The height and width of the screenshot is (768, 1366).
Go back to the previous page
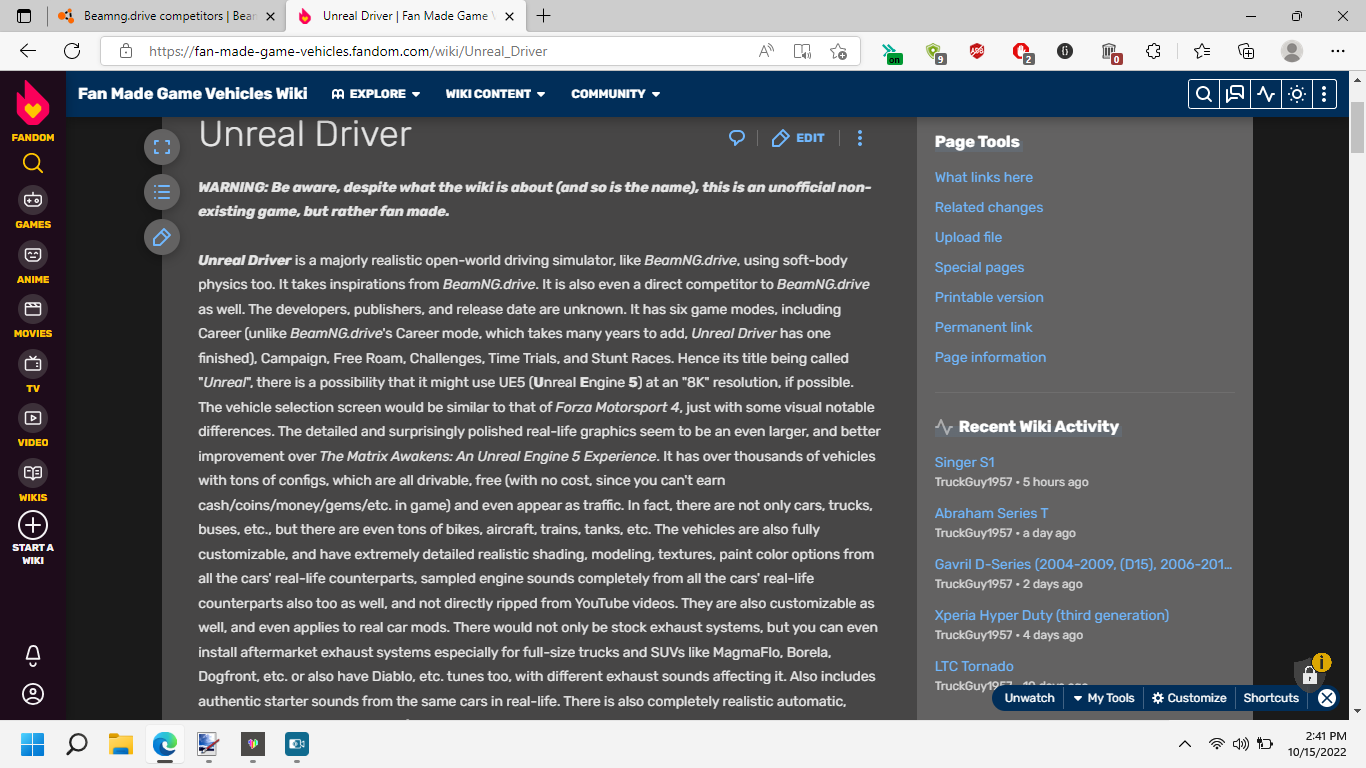[x=28, y=51]
